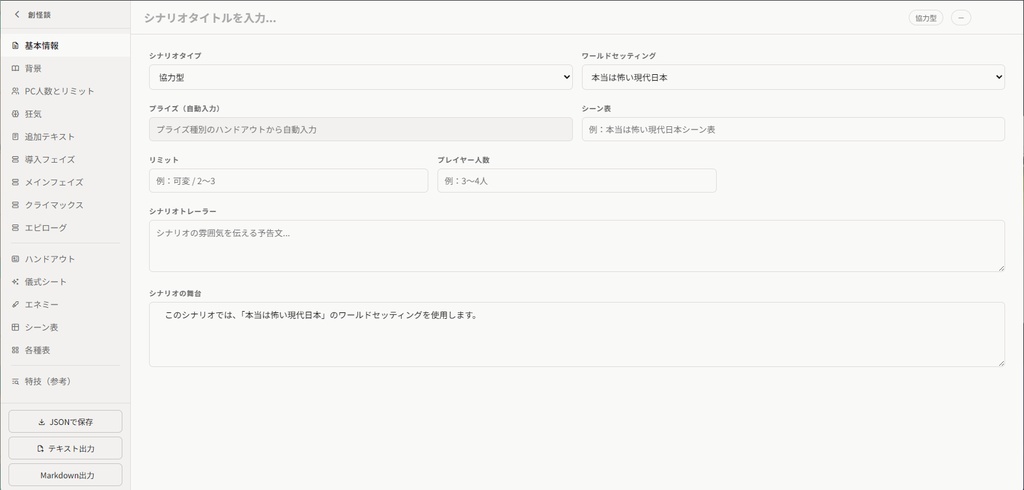This screenshot has width=1024, height=490.
Task: Click the シナリオの舞台 text area
Action: click(577, 335)
